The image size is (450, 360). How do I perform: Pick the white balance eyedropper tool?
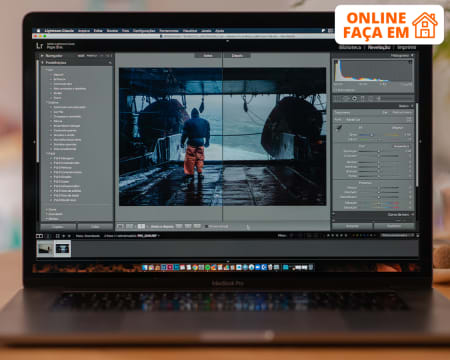(339, 128)
